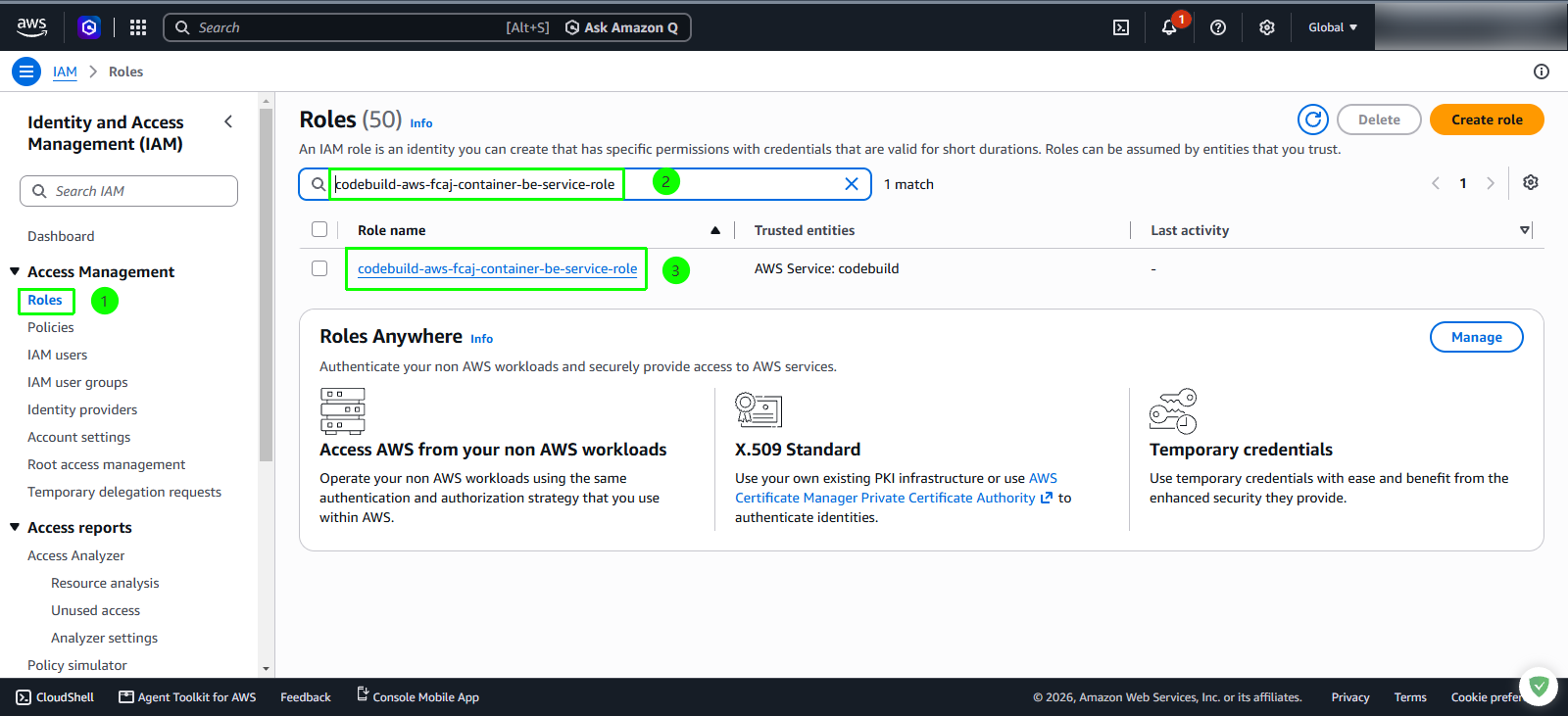Open Policies in the sidebar
Screen dimensions: 1568x716
(51, 327)
